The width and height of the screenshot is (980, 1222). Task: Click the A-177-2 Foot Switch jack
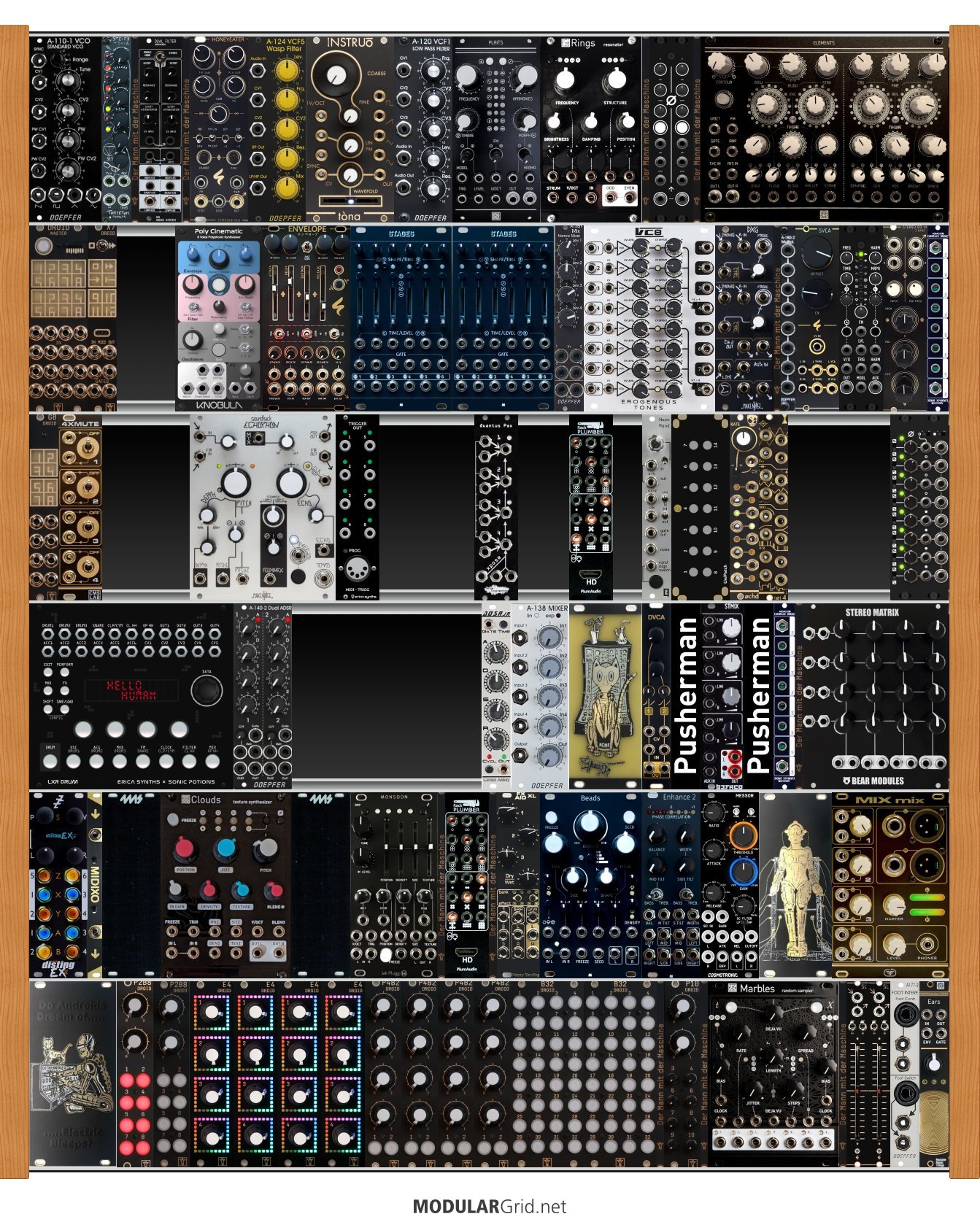[906, 1093]
